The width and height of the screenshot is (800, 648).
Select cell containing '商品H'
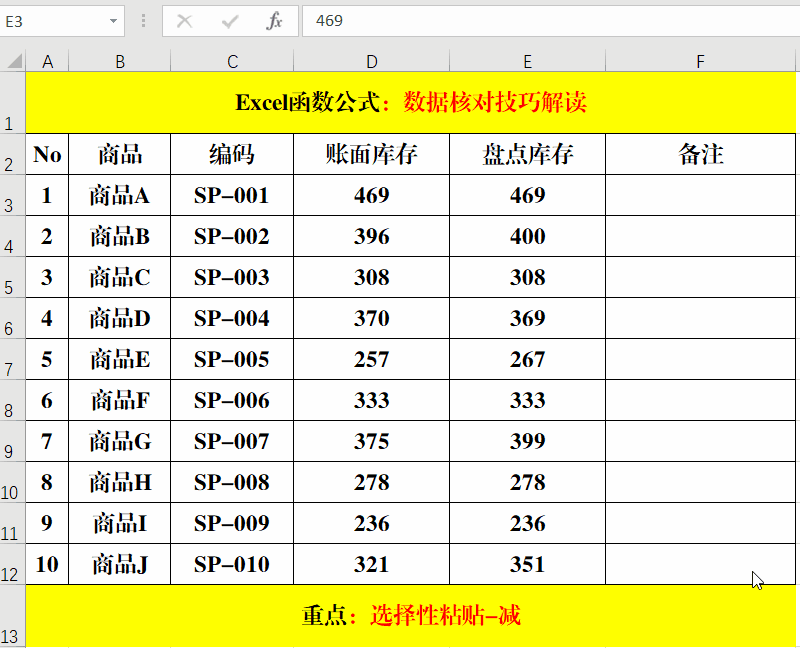(119, 482)
